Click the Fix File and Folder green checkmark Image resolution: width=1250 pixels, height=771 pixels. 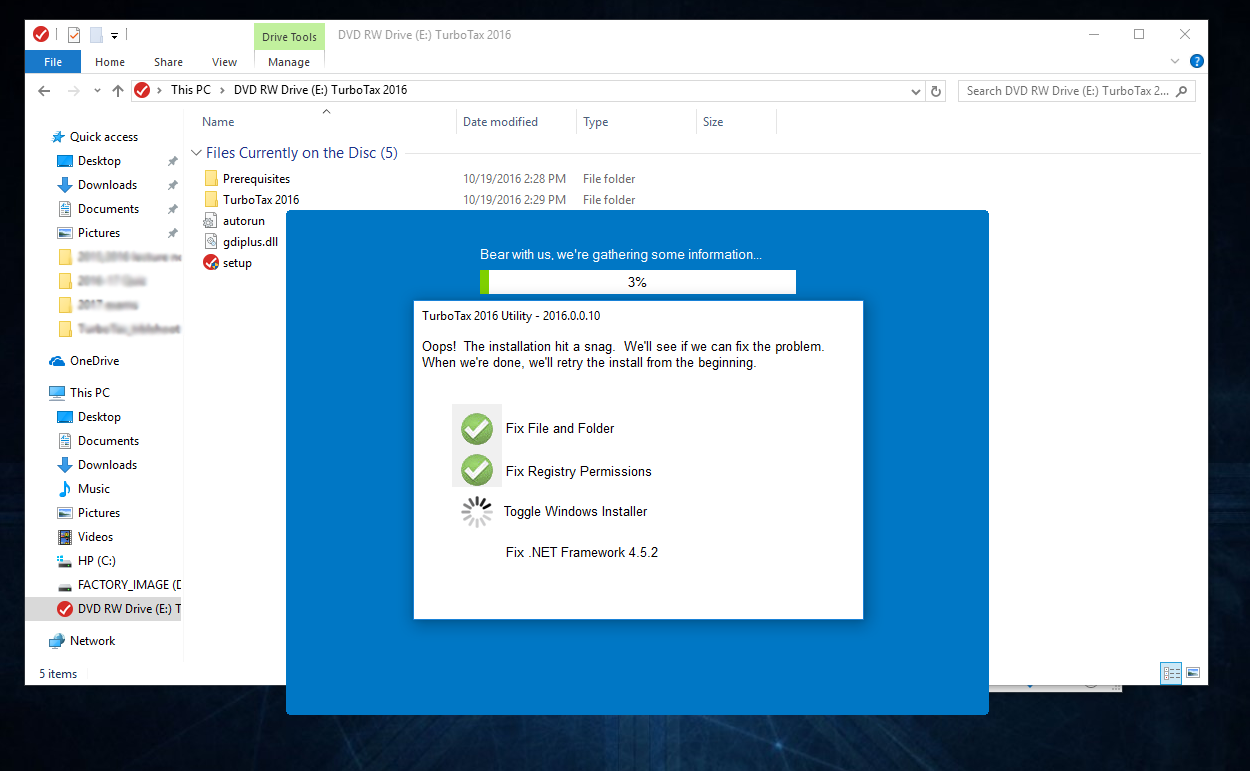click(x=477, y=429)
